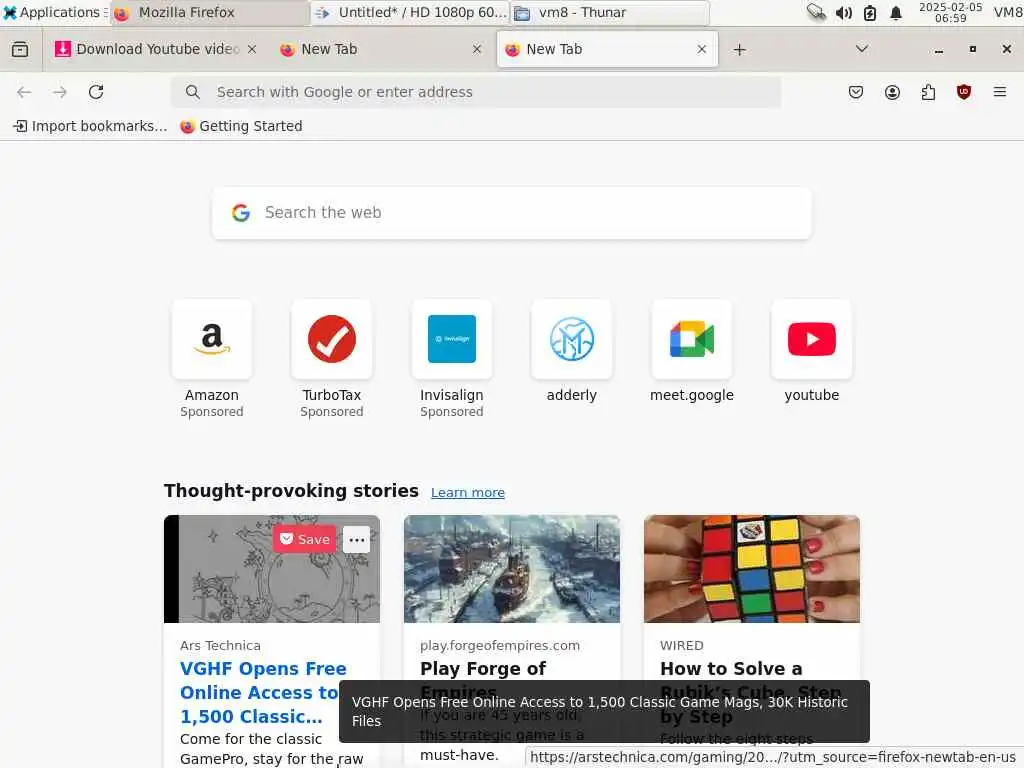Open the Forge of Empires thumbnail
Viewport: 1024px width, 768px height.
coord(512,569)
